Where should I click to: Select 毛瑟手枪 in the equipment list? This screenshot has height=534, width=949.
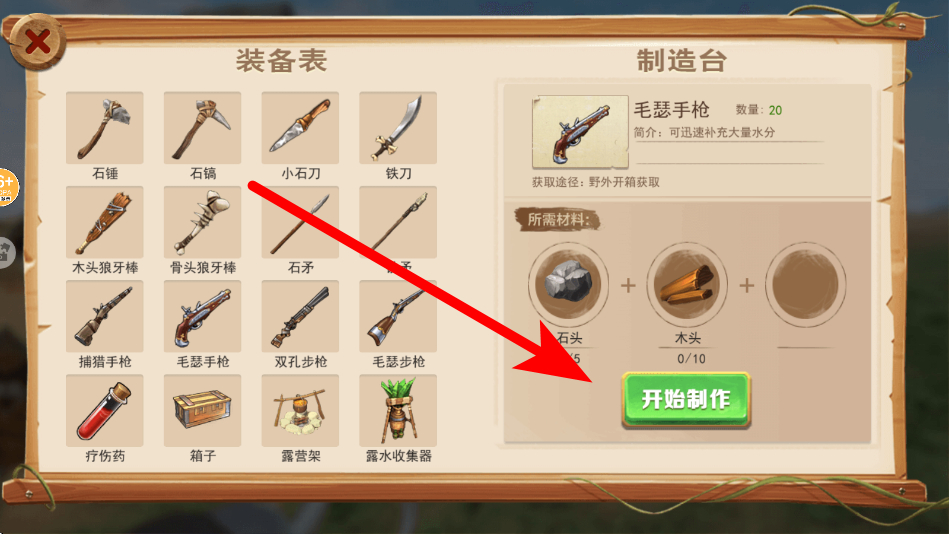click(x=202, y=316)
